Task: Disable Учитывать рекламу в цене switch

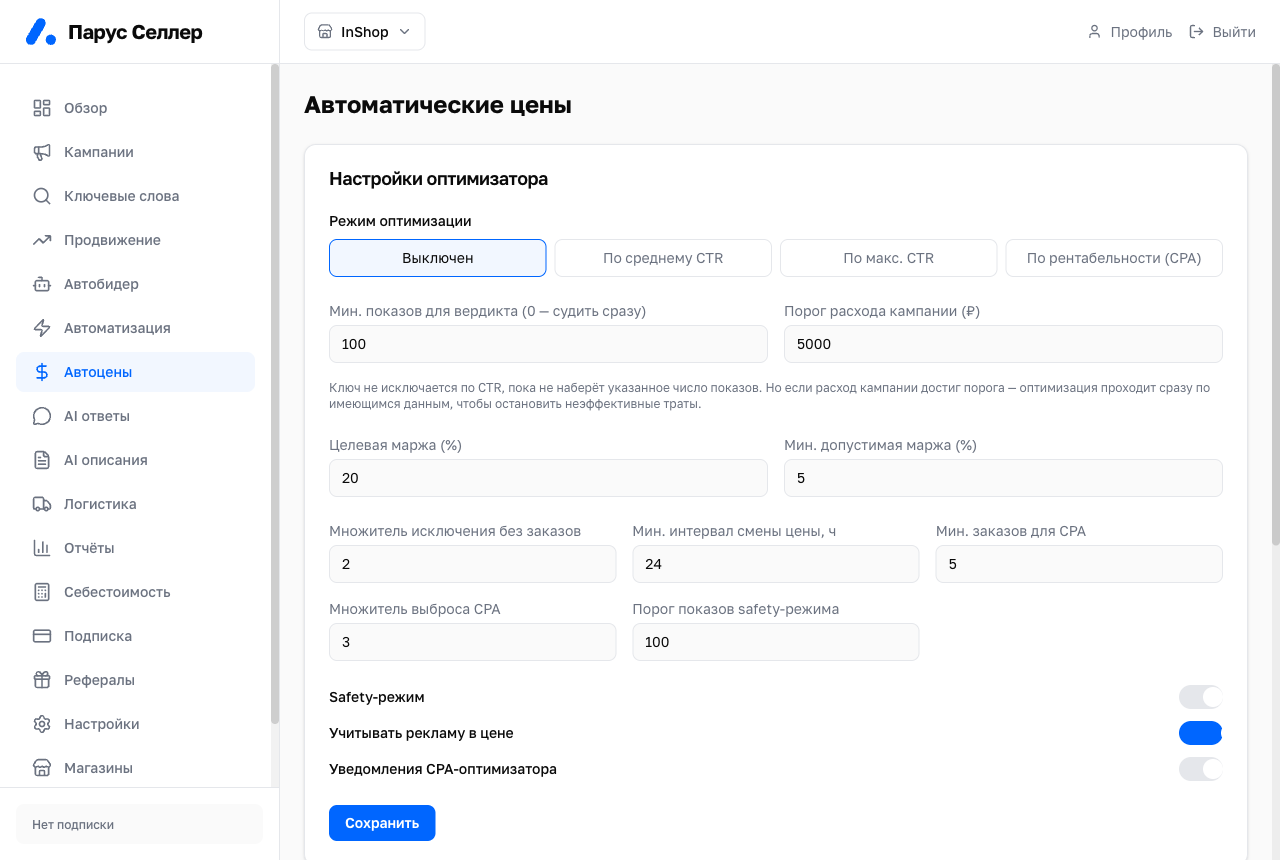Action: tap(1201, 733)
